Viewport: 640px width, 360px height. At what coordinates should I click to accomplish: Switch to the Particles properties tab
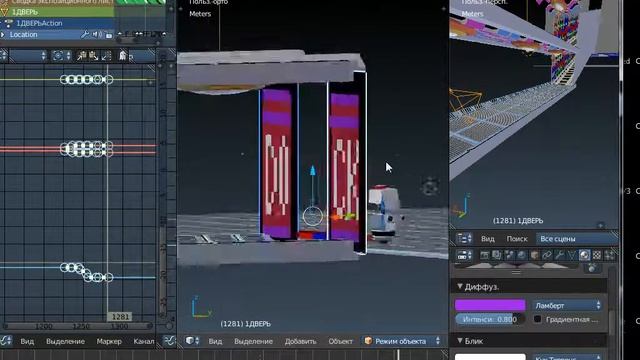click(609, 256)
